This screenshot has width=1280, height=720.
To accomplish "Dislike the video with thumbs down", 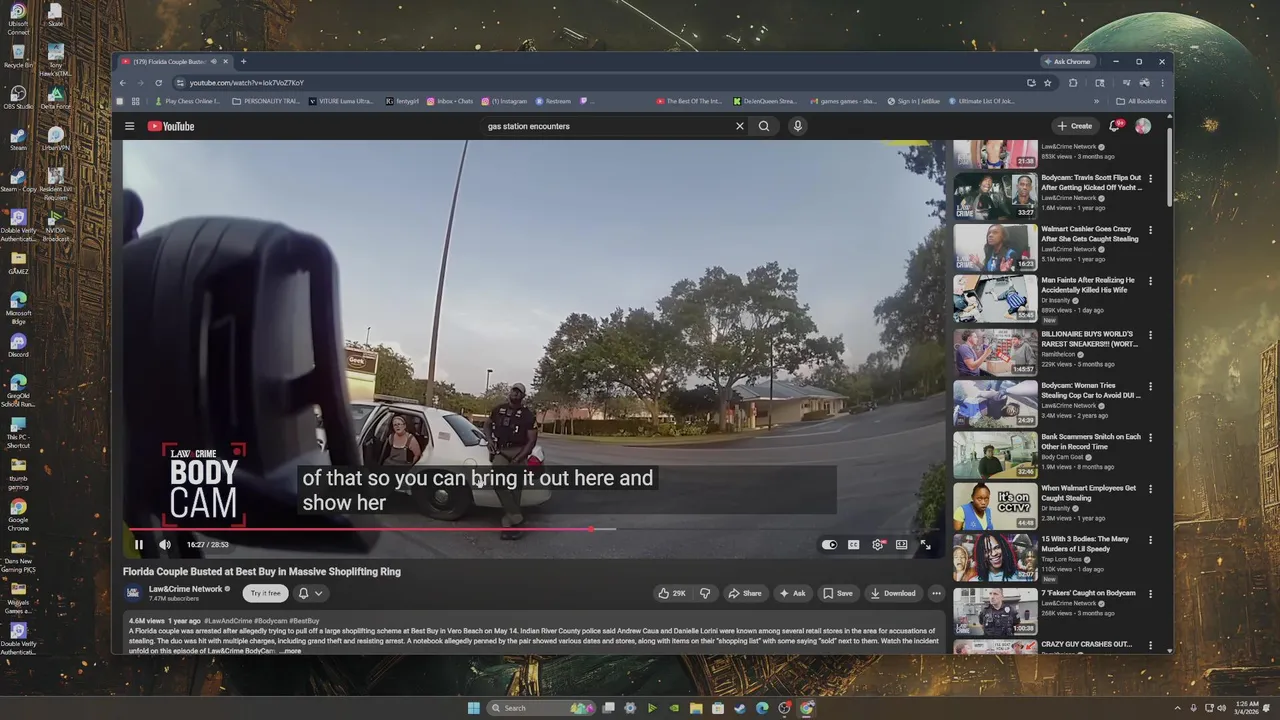I will pyautogui.click(x=705, y=593).
